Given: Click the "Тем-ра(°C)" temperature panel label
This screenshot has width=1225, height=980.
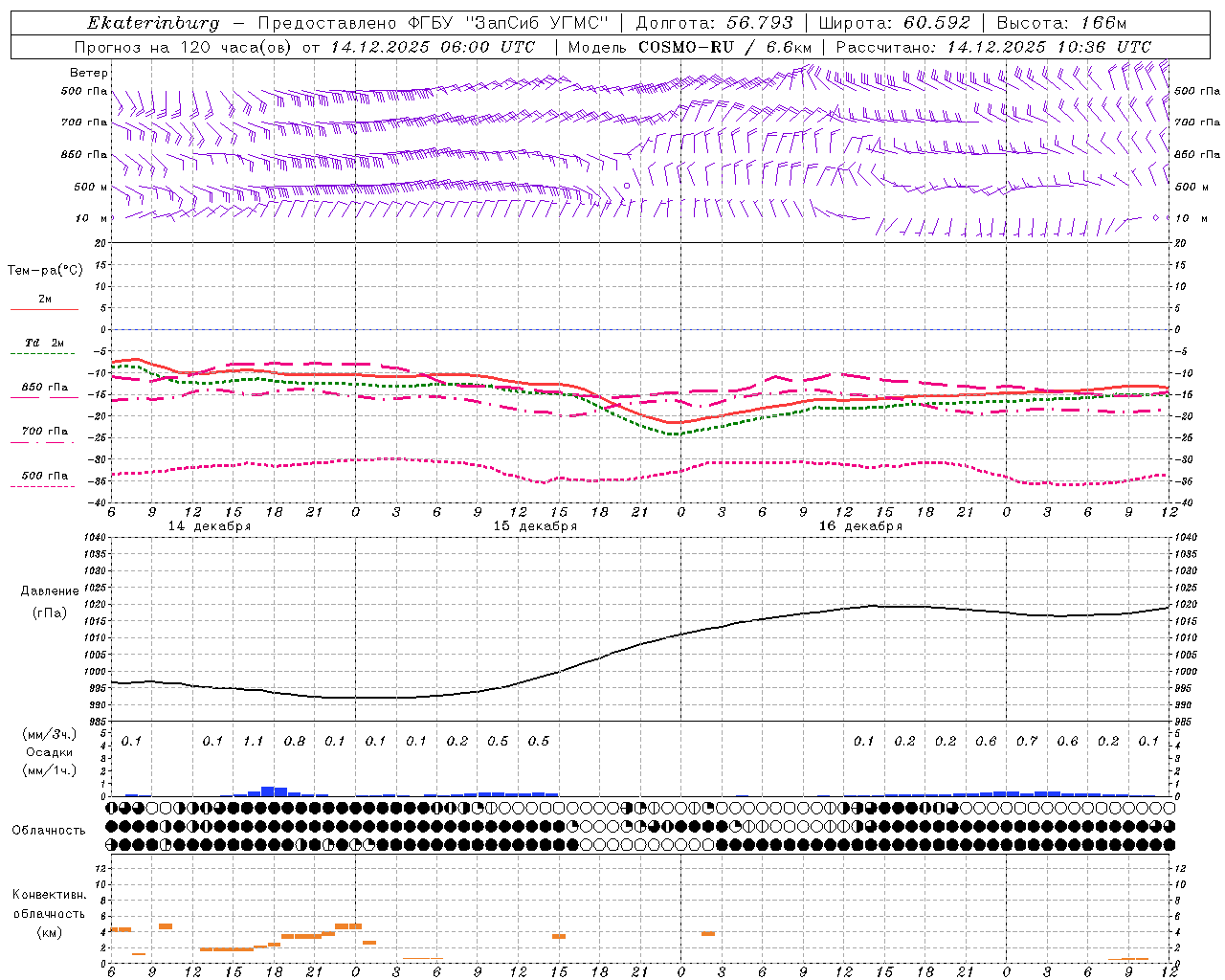Looking at the screenshot, I should (45, 271).
